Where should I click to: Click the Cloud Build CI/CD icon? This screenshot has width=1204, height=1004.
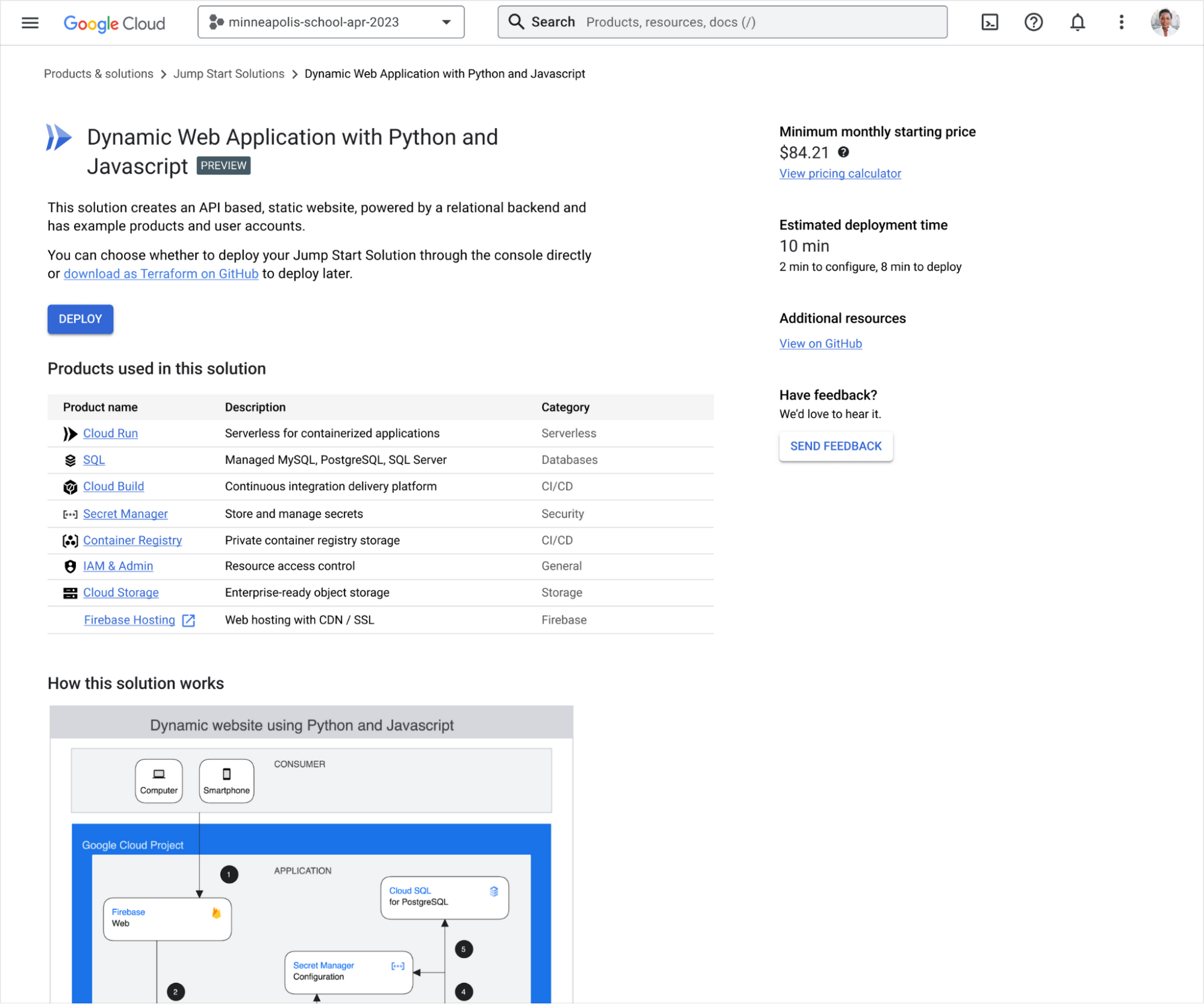(69, 487)
